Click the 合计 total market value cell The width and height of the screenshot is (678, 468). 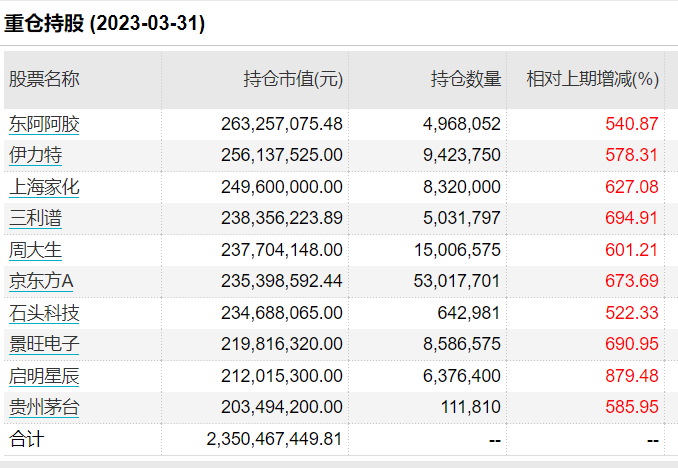click(274, 439)
